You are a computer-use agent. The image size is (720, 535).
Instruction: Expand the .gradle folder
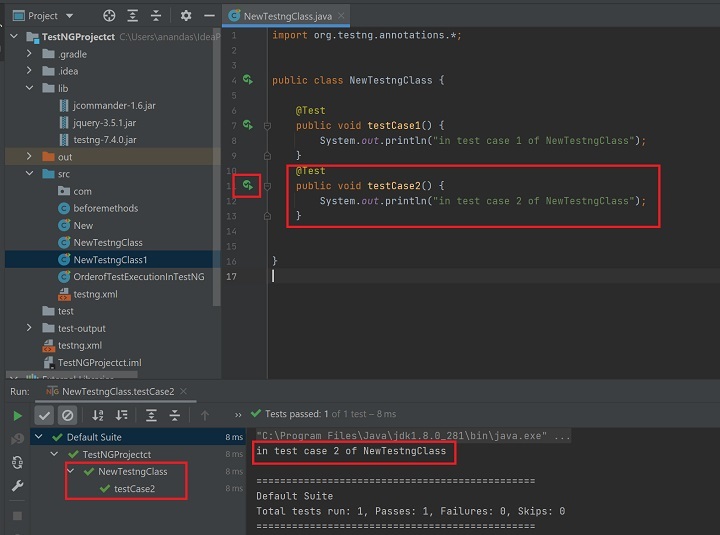tap(29, 54)
